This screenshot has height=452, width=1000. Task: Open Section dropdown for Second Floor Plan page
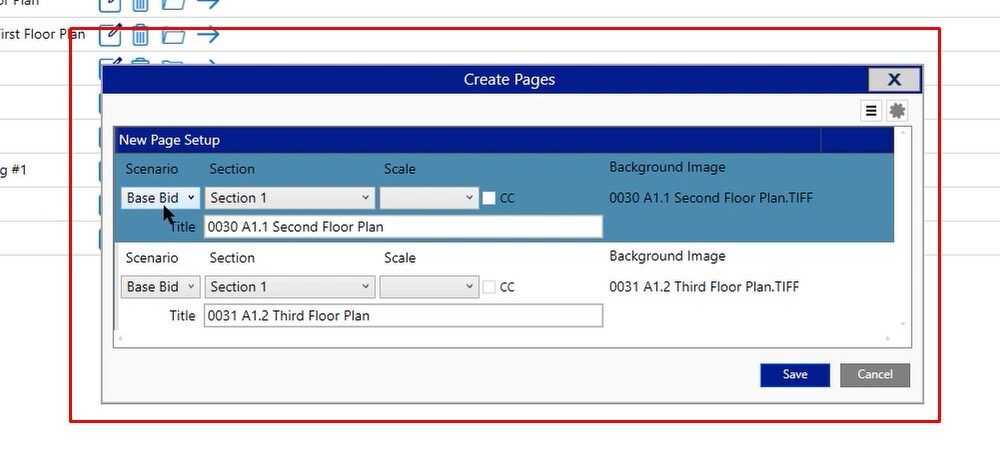coord(290,198)
